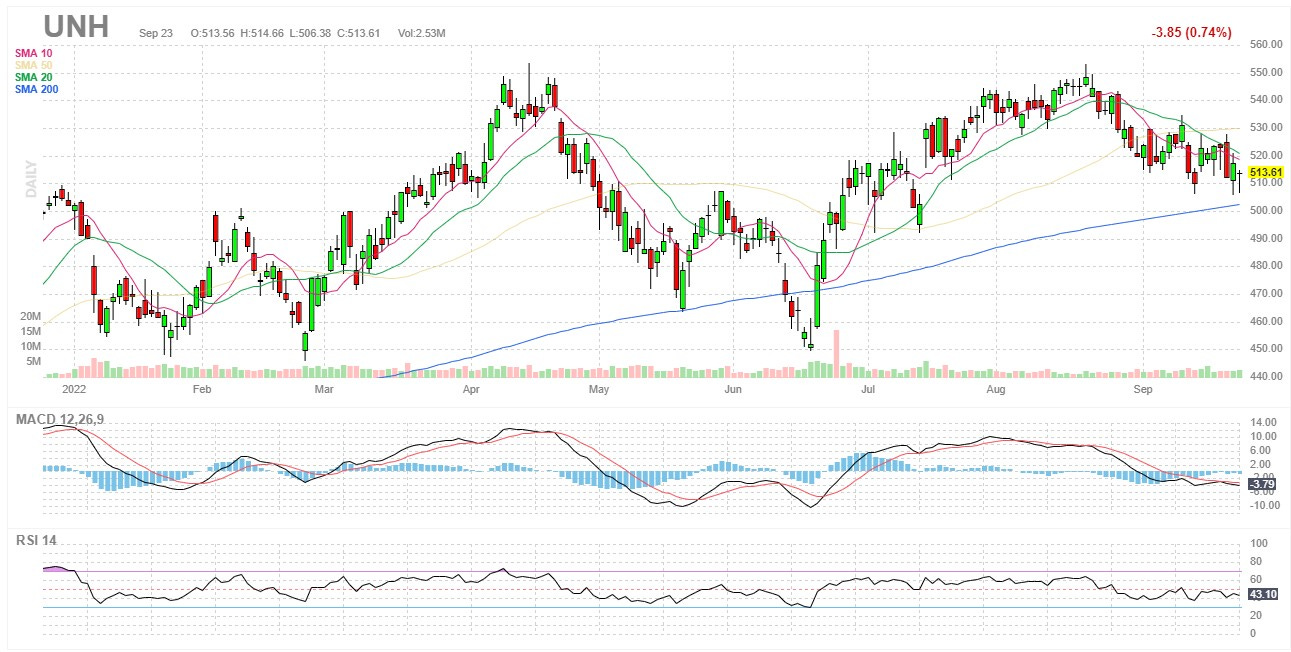Click the Sep month axis label
Screen dimensions: 1291x652
coord(1143,388)
